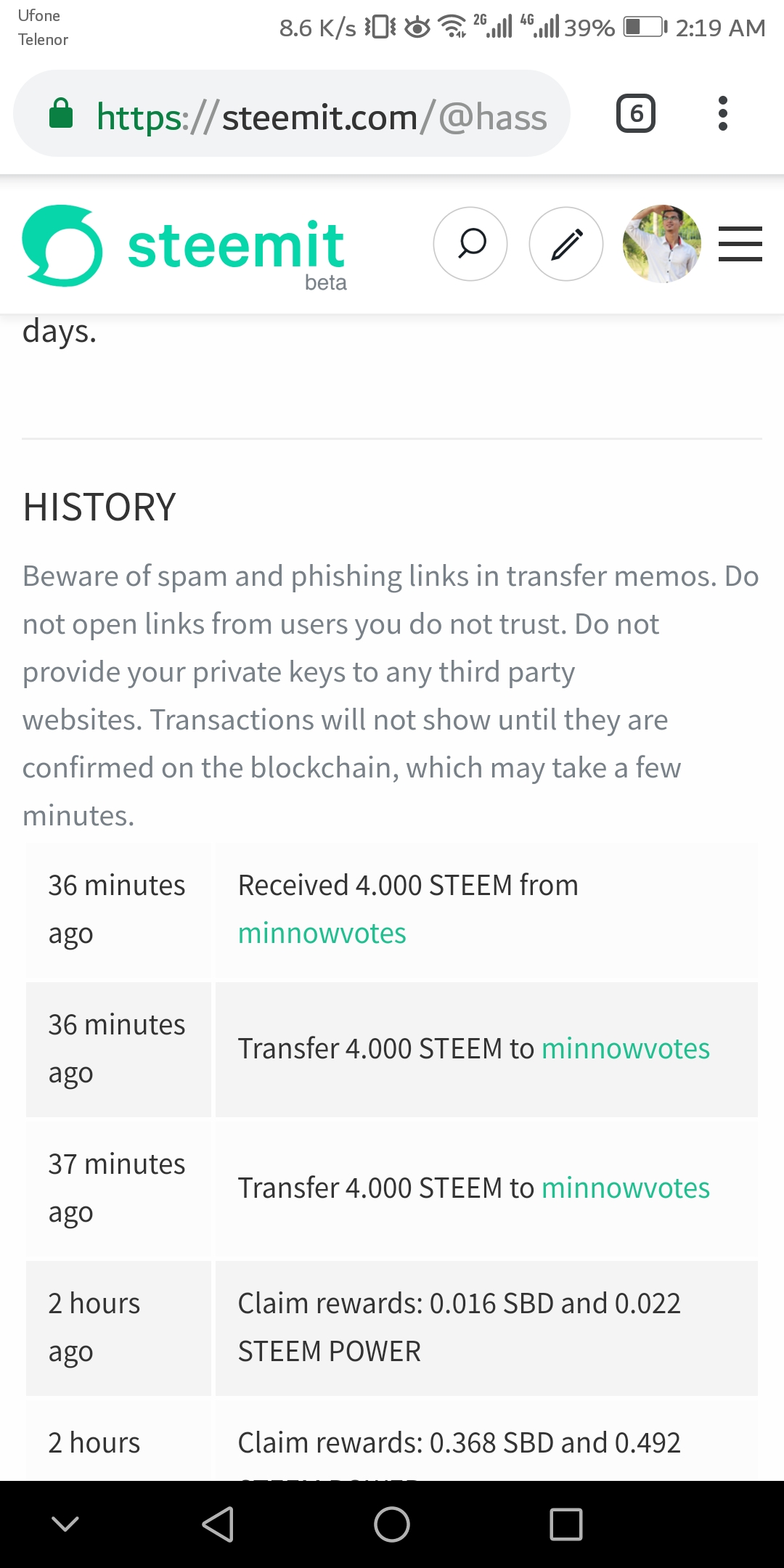Tap the pencil compose post icon
Viewport: 784px width, 1568px height.
pos(566,244)
